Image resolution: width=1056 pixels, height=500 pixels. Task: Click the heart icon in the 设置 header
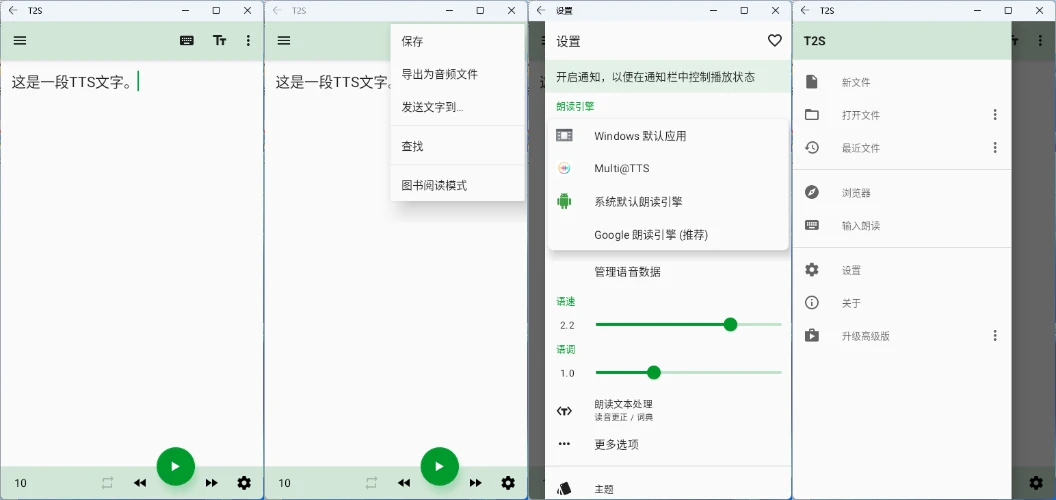click(774, 41)
